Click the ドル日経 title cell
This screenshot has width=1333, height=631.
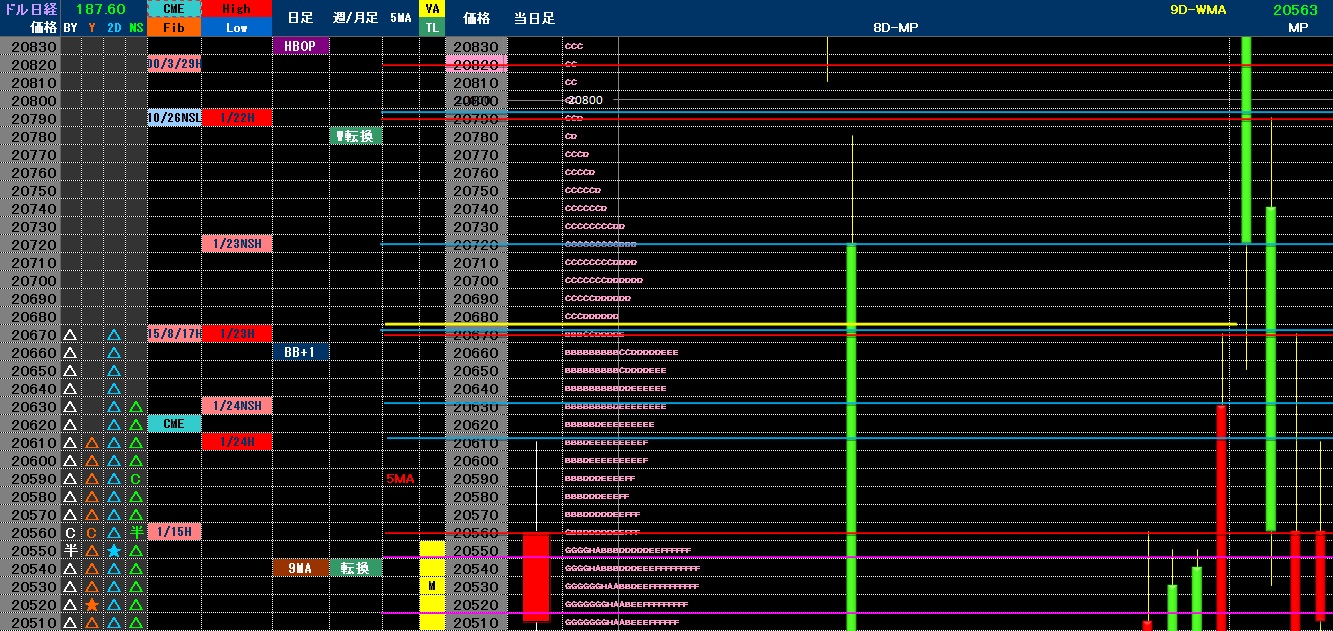[30, 8]
